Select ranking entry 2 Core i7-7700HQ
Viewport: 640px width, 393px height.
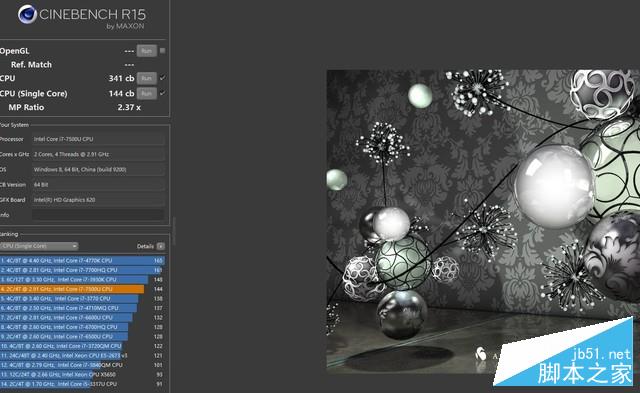pyautogui.click(x=82, y=270)
